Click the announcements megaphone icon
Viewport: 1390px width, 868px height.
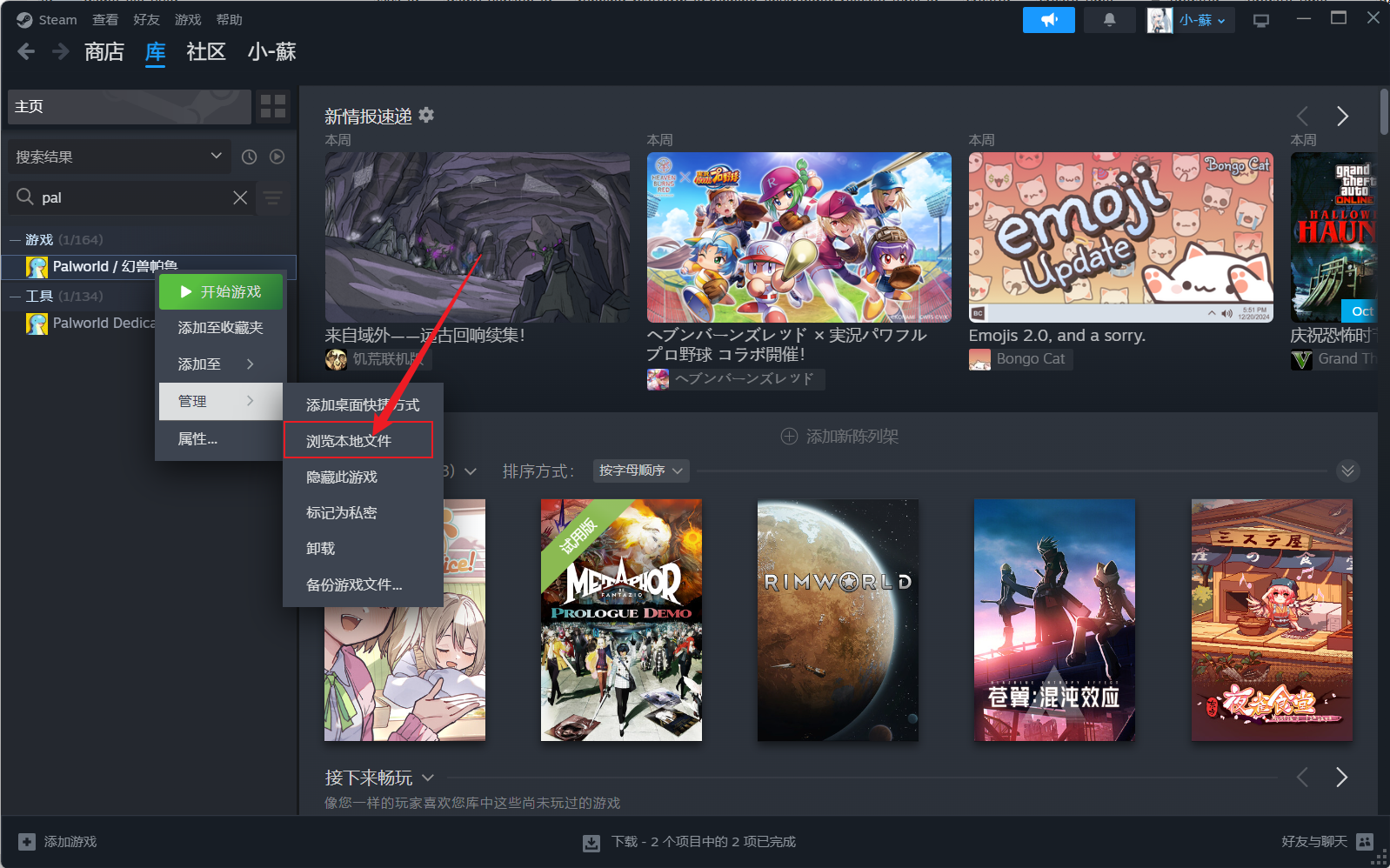(1048, 20)
